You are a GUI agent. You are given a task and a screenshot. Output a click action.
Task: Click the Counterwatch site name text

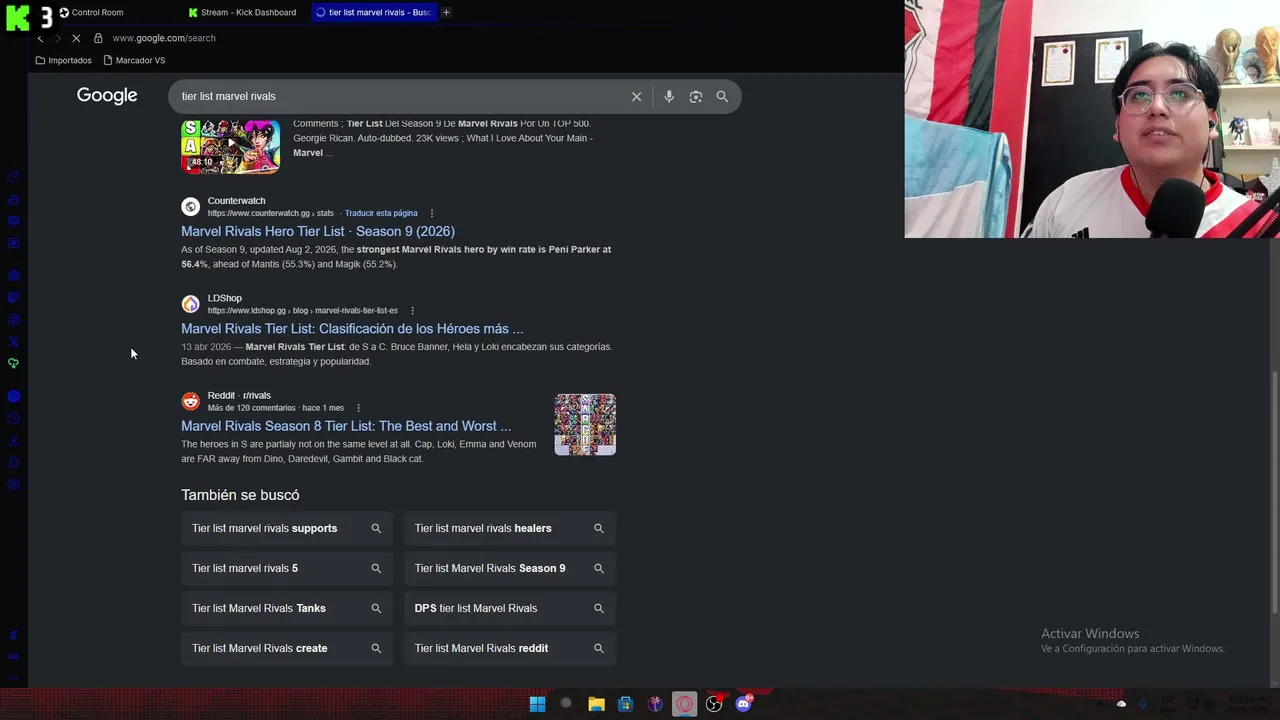(x=236, y=201)
